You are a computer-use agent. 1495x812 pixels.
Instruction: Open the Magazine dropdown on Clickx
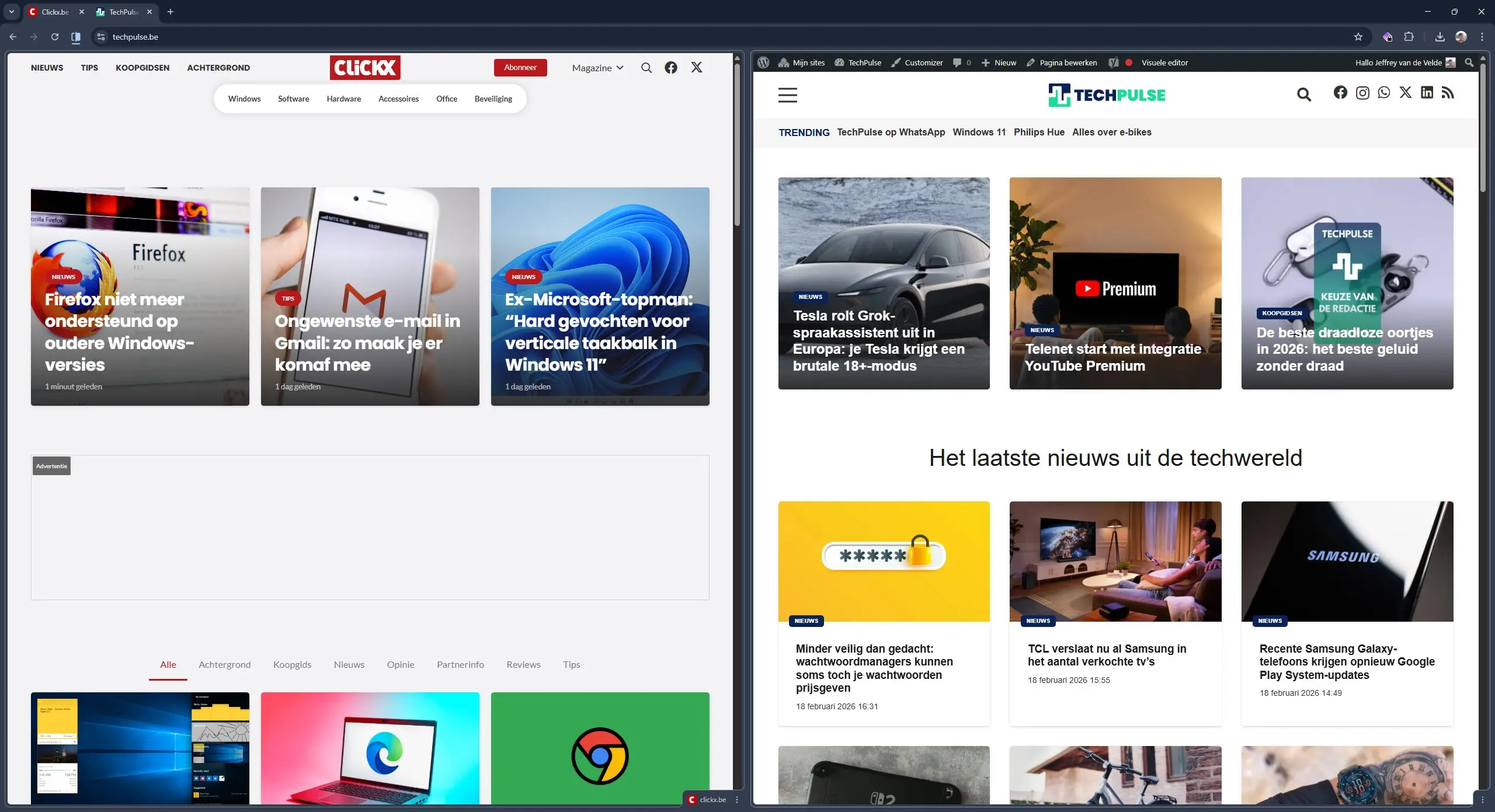597,67
